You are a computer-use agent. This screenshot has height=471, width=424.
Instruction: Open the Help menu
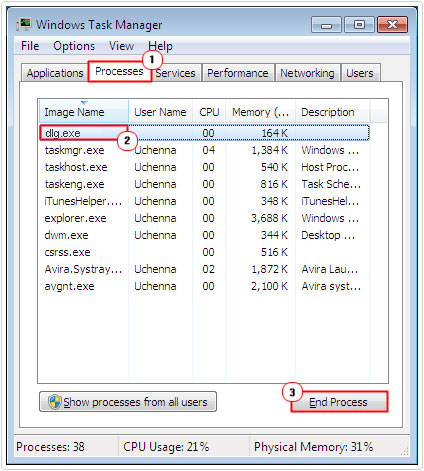click(x=160, y=46)
